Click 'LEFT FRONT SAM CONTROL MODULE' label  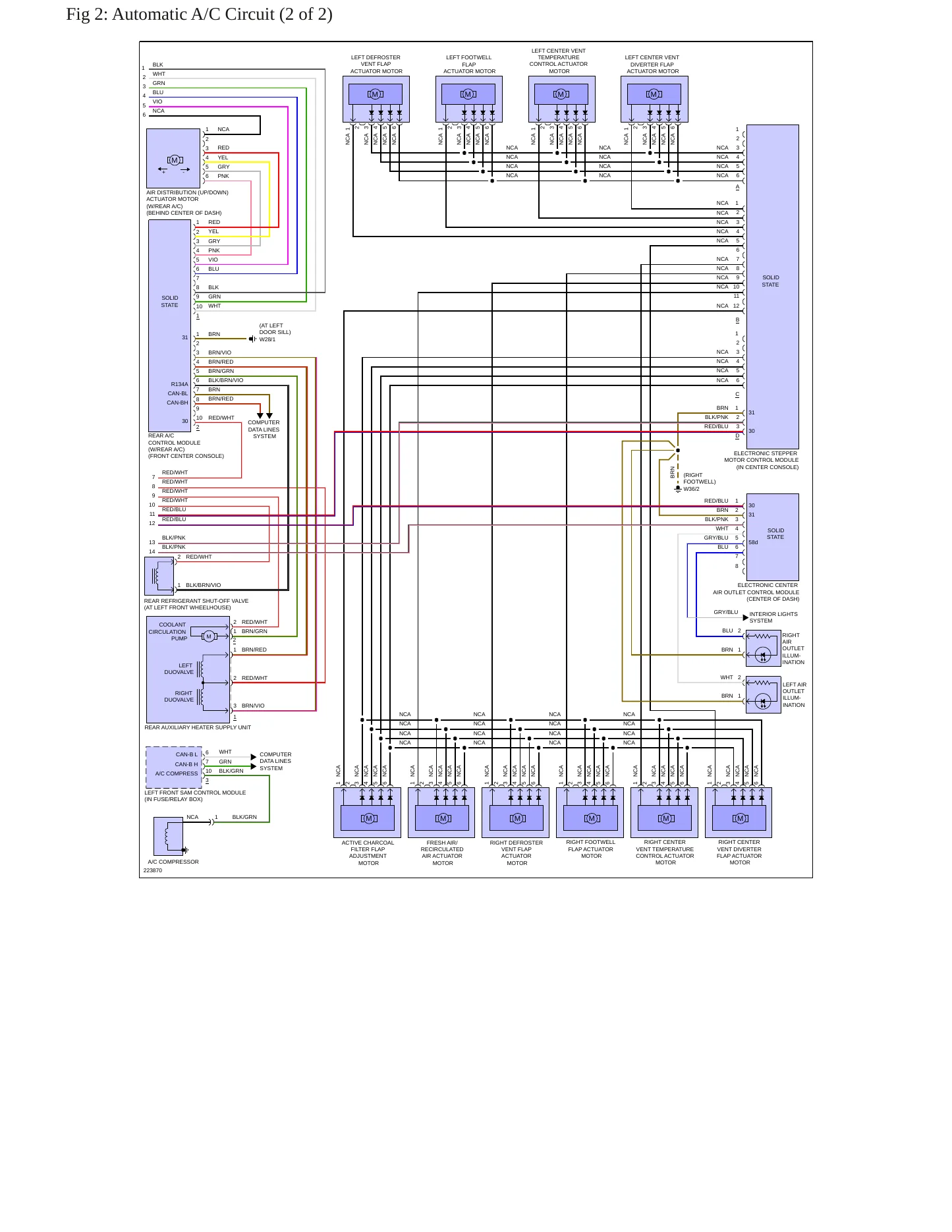pos(195,793)
